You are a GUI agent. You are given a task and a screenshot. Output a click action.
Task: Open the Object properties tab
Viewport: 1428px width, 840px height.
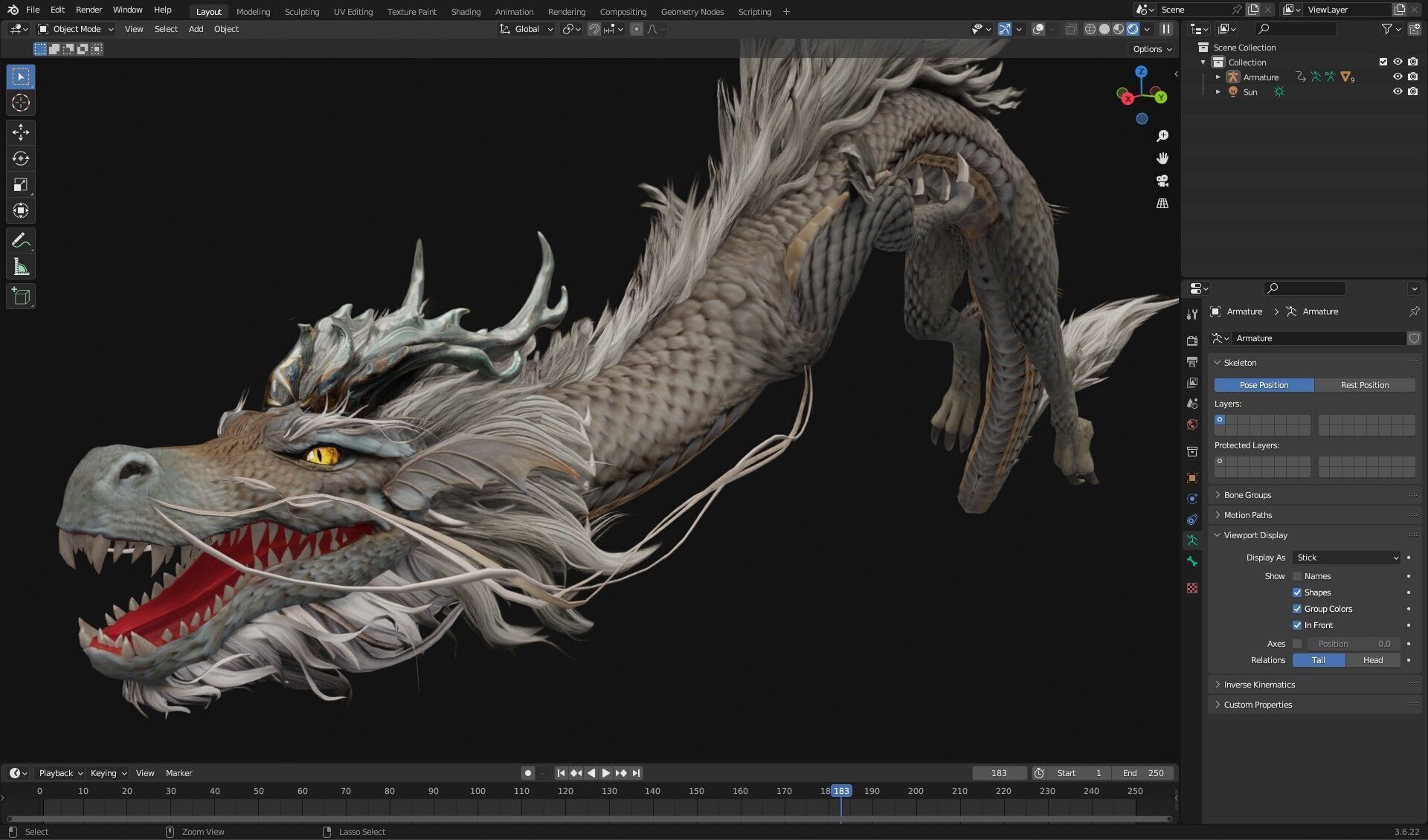point(1192,478)
